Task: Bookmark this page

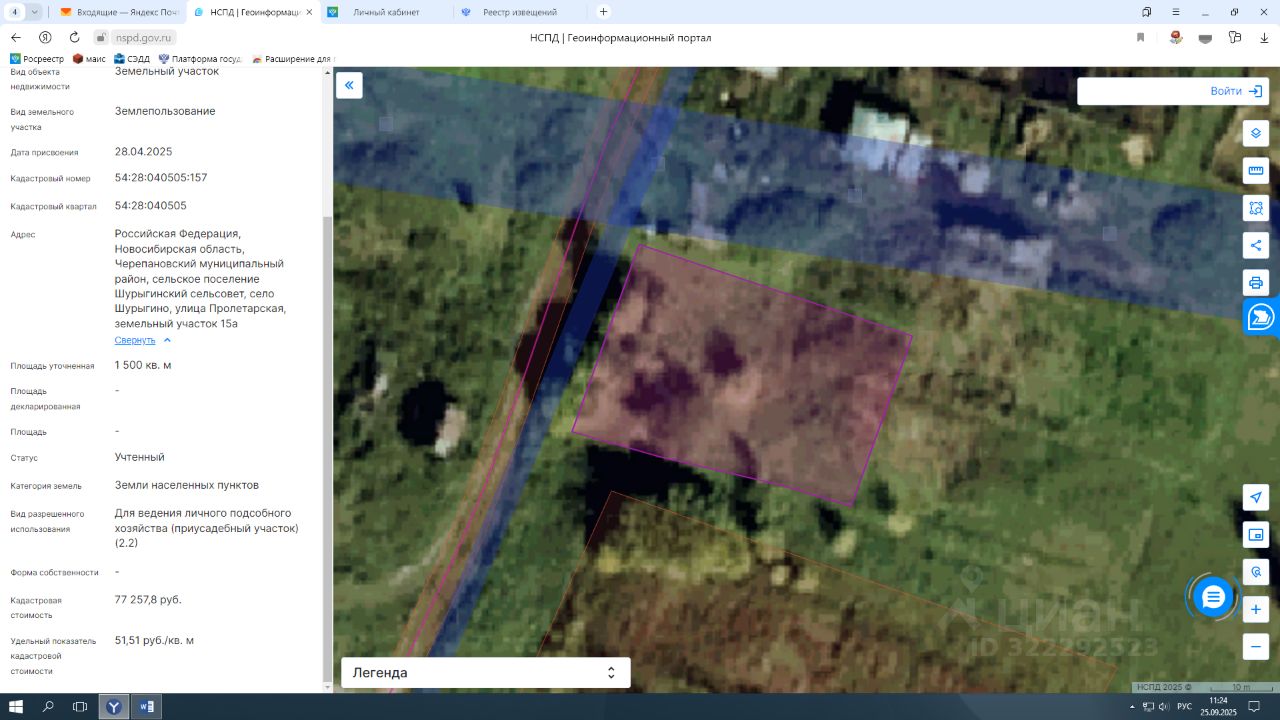Action: (x=1140, y=37)
